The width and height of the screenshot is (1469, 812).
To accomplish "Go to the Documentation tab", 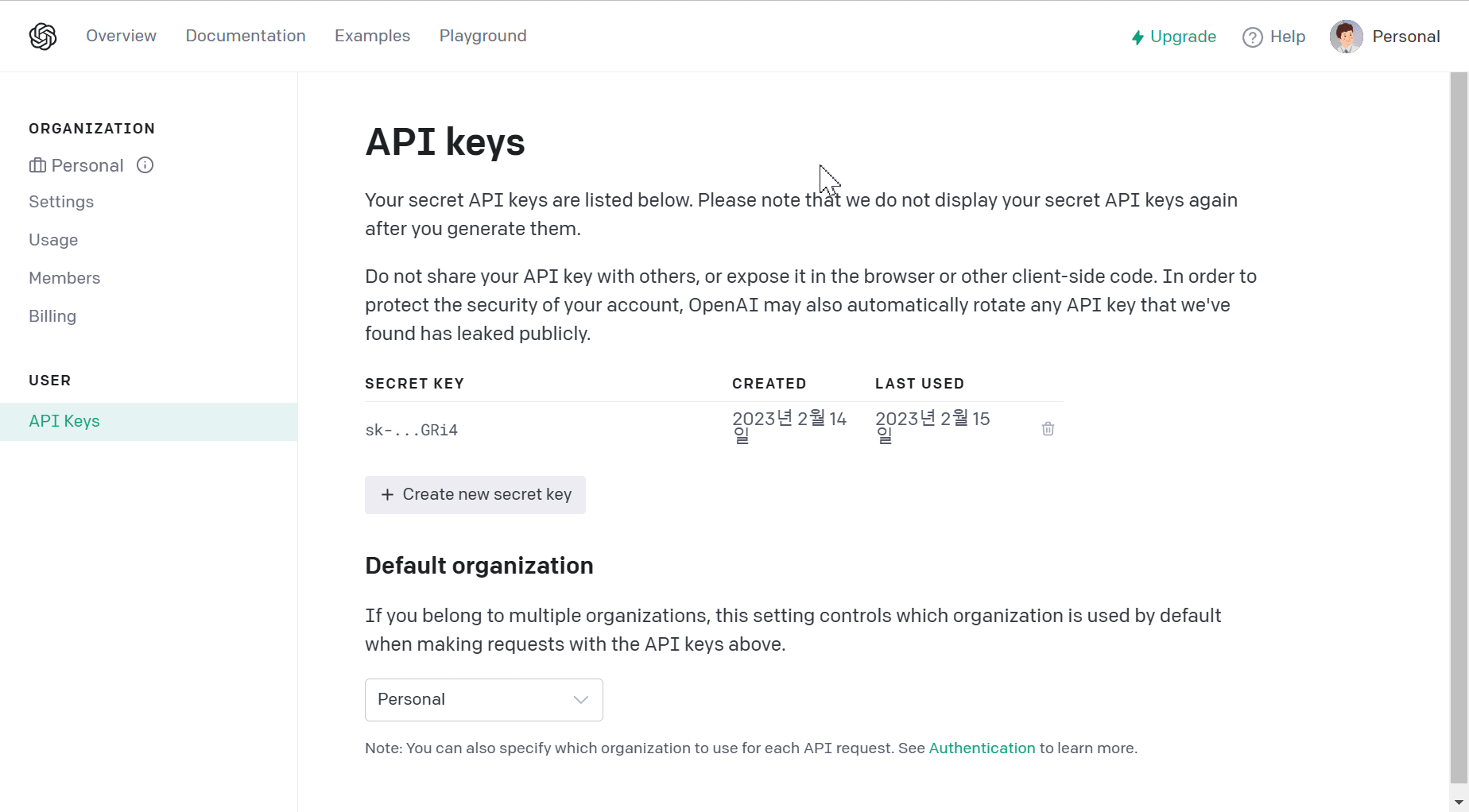I will pyautogui.click(x=245, y=36).
